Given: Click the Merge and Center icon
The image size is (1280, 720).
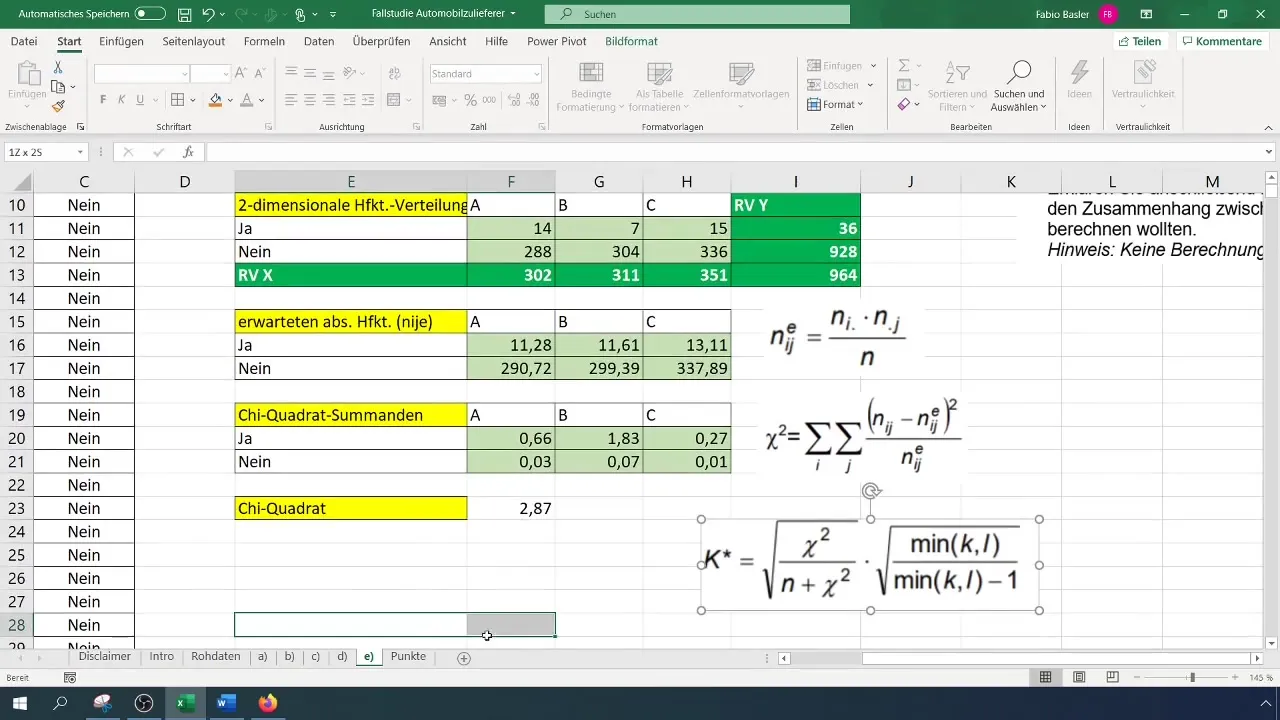Looking at the screenshot, I should click(x=393, y=100).
